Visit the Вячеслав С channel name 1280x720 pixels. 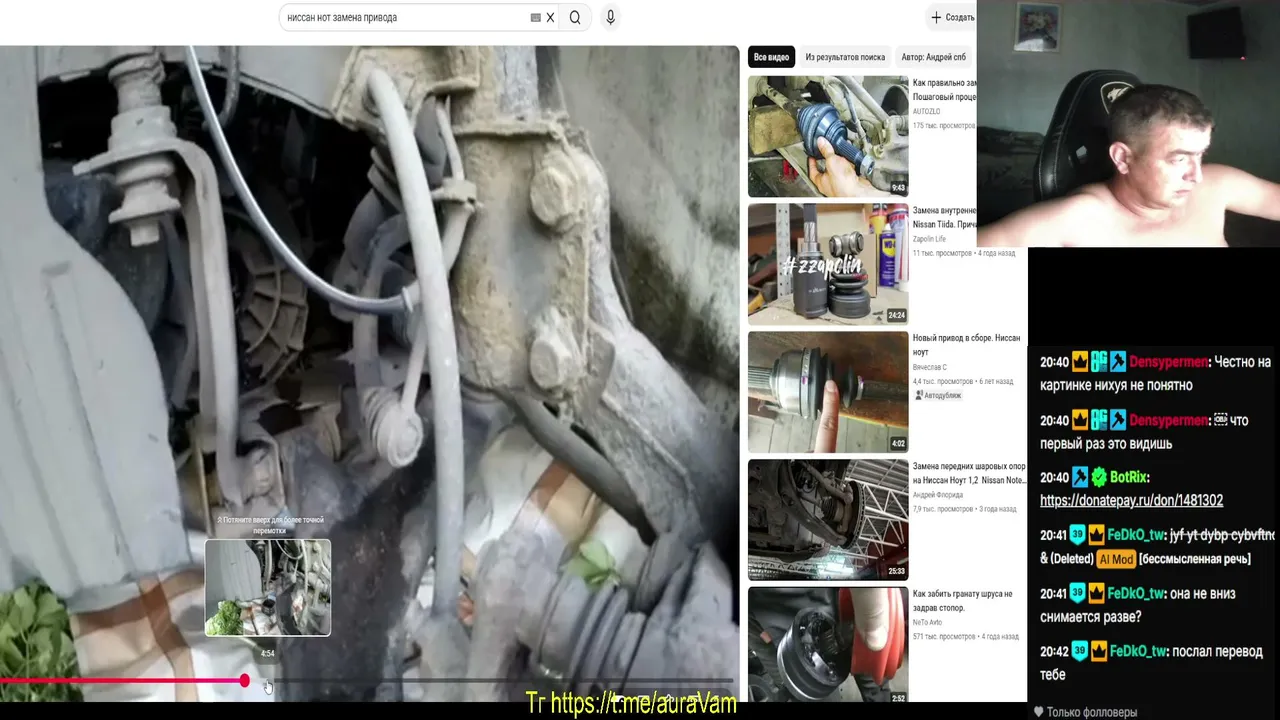click(932, 367)
